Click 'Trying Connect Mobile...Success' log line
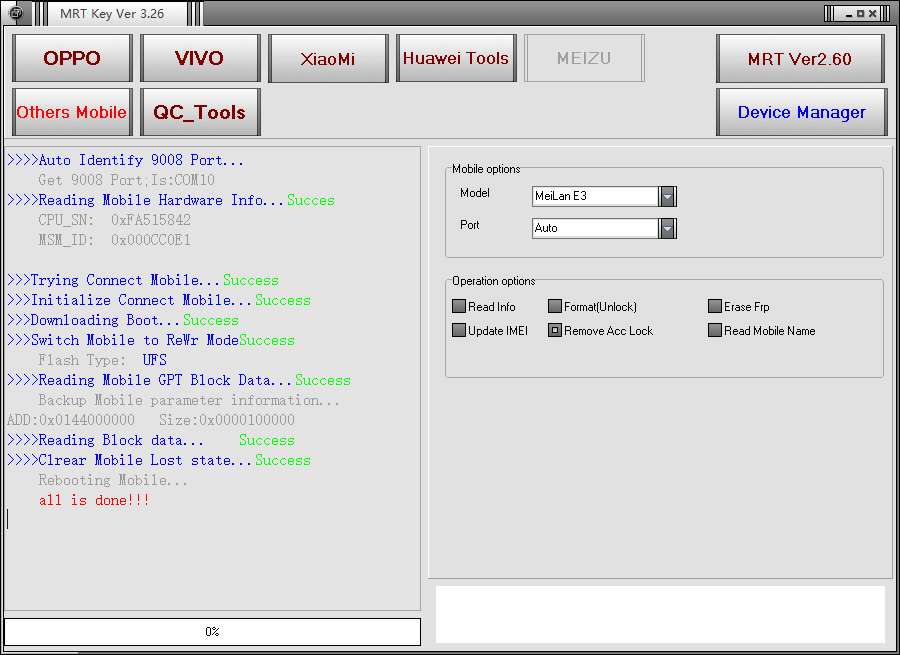This screenshot has height=655, width=900. [x=143, y=280]
